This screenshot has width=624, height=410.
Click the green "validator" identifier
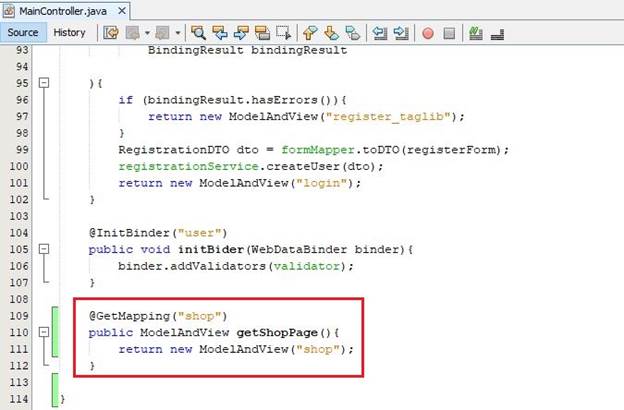coord(307,266)
